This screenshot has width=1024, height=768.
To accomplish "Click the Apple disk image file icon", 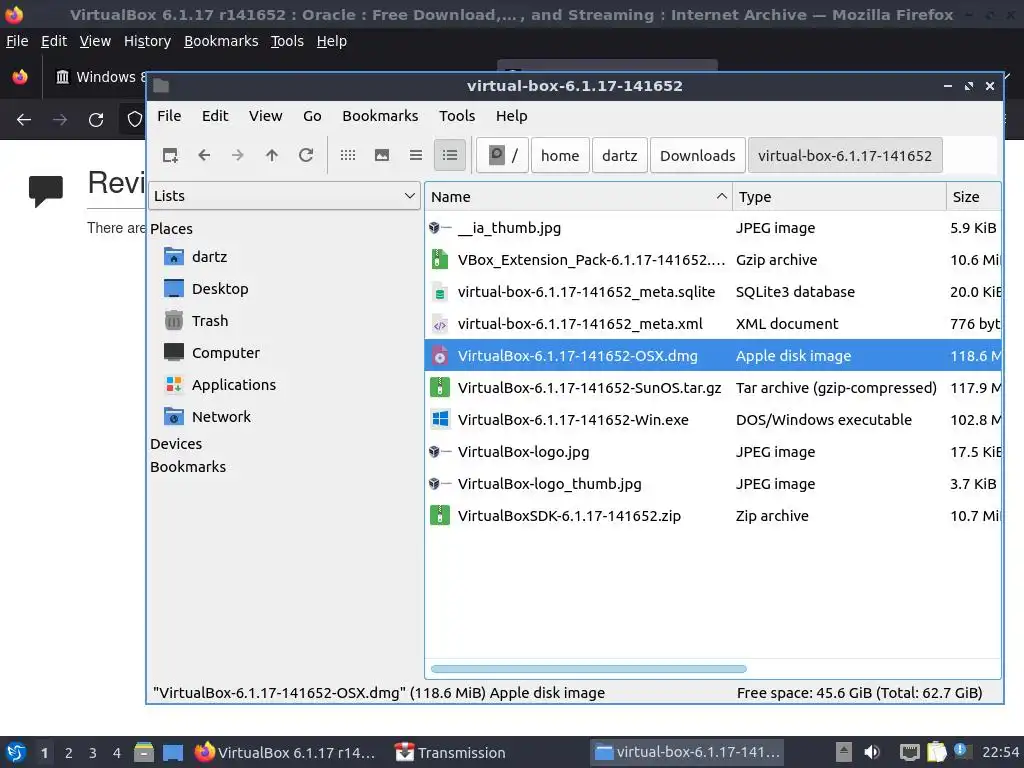I will (440, 355).
